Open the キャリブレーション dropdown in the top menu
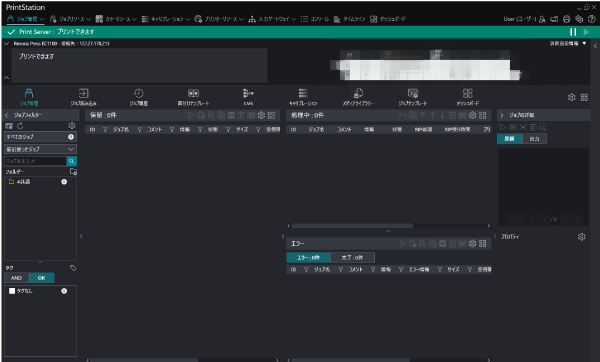 (x=165, y=19)
